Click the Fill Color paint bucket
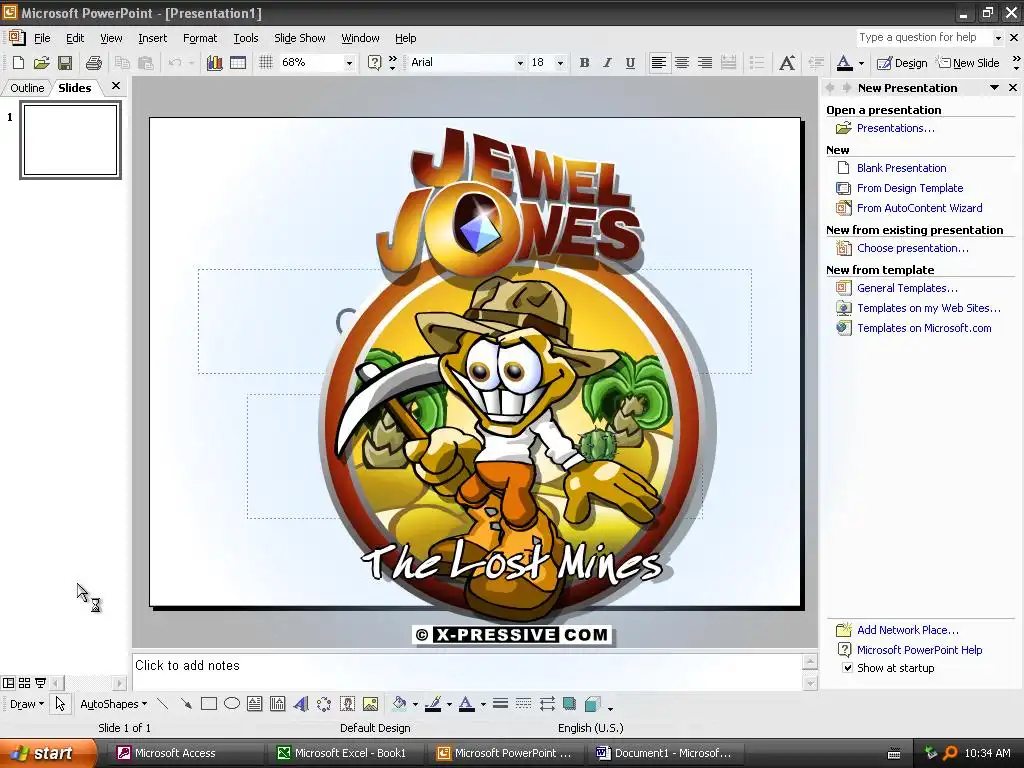 pyautogui.click(x=399, y=704)
